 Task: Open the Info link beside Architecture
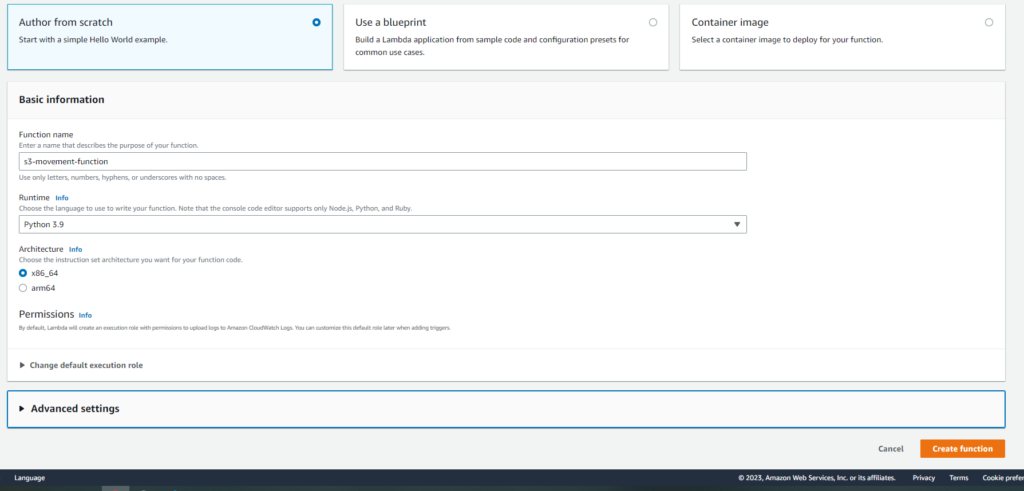tap(75, 249)
